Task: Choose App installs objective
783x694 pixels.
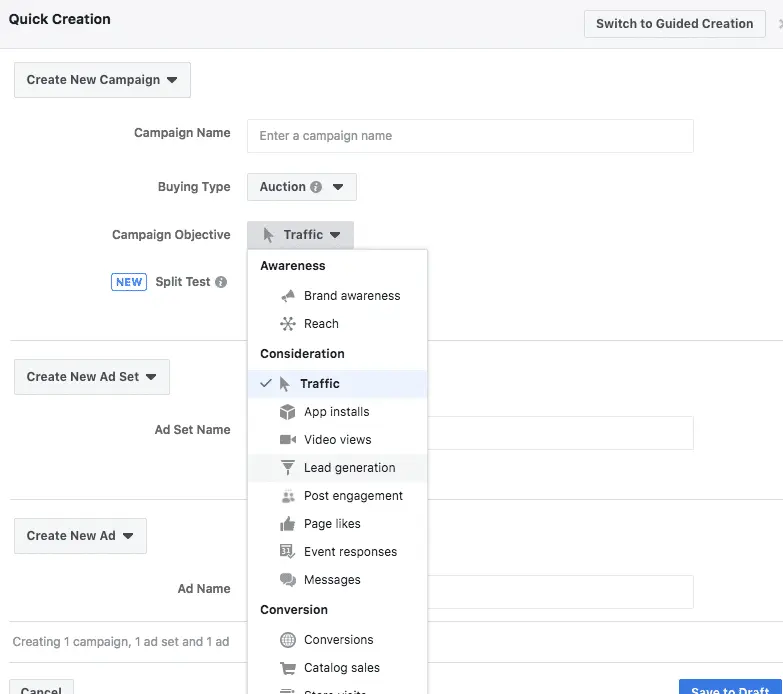Action: [x=338, y=412]
